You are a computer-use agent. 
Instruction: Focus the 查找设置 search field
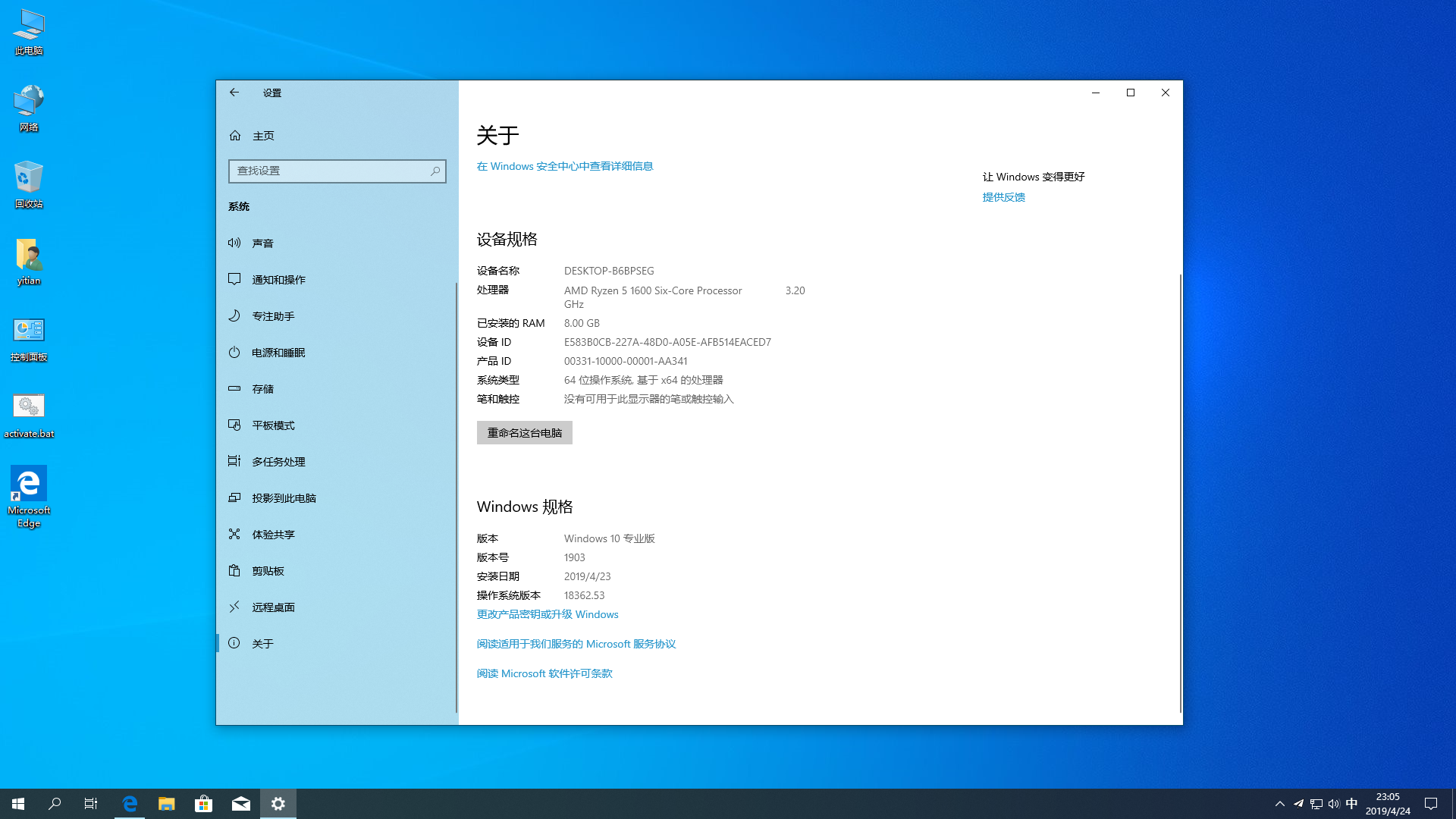point(337,171)
